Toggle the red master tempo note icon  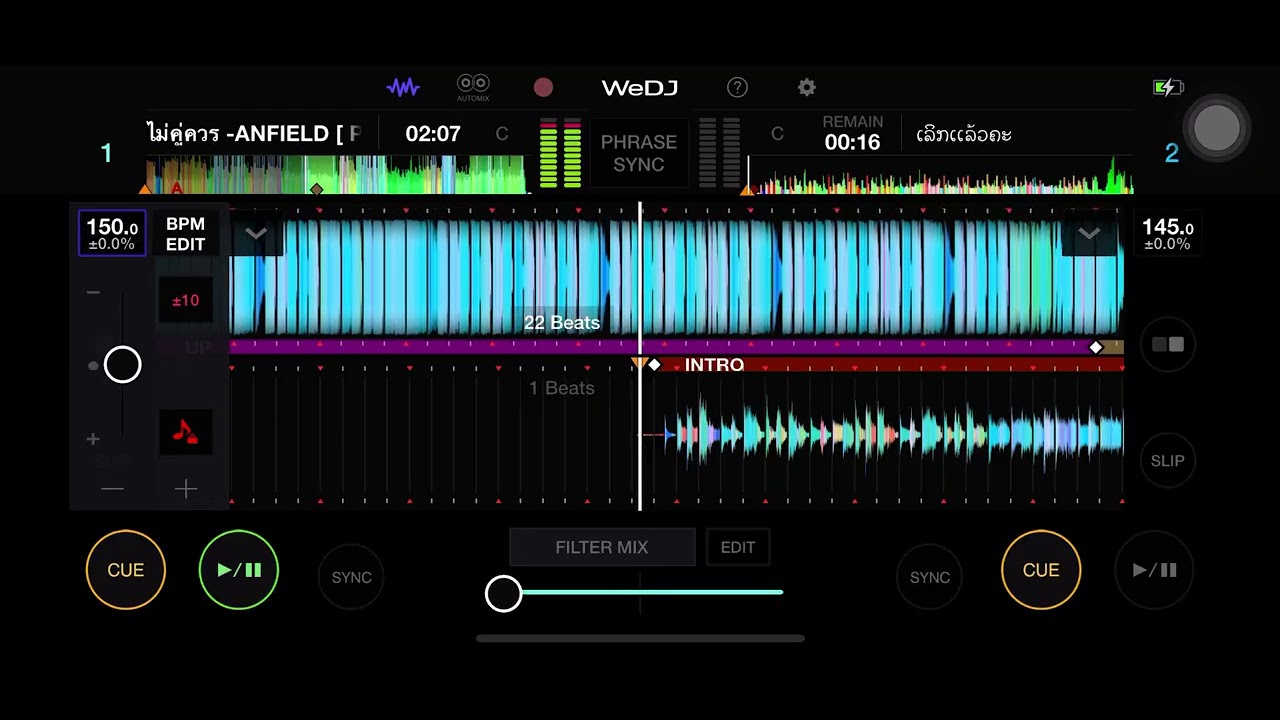[x=185, y=432]
